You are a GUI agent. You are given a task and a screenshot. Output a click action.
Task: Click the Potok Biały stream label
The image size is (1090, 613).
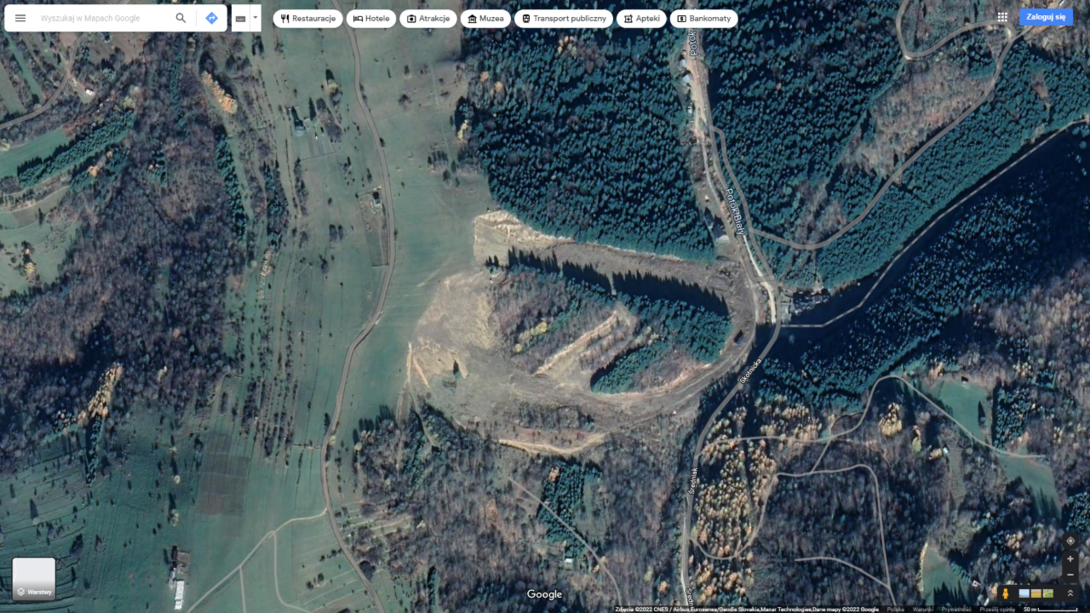[x=735, y=211]
